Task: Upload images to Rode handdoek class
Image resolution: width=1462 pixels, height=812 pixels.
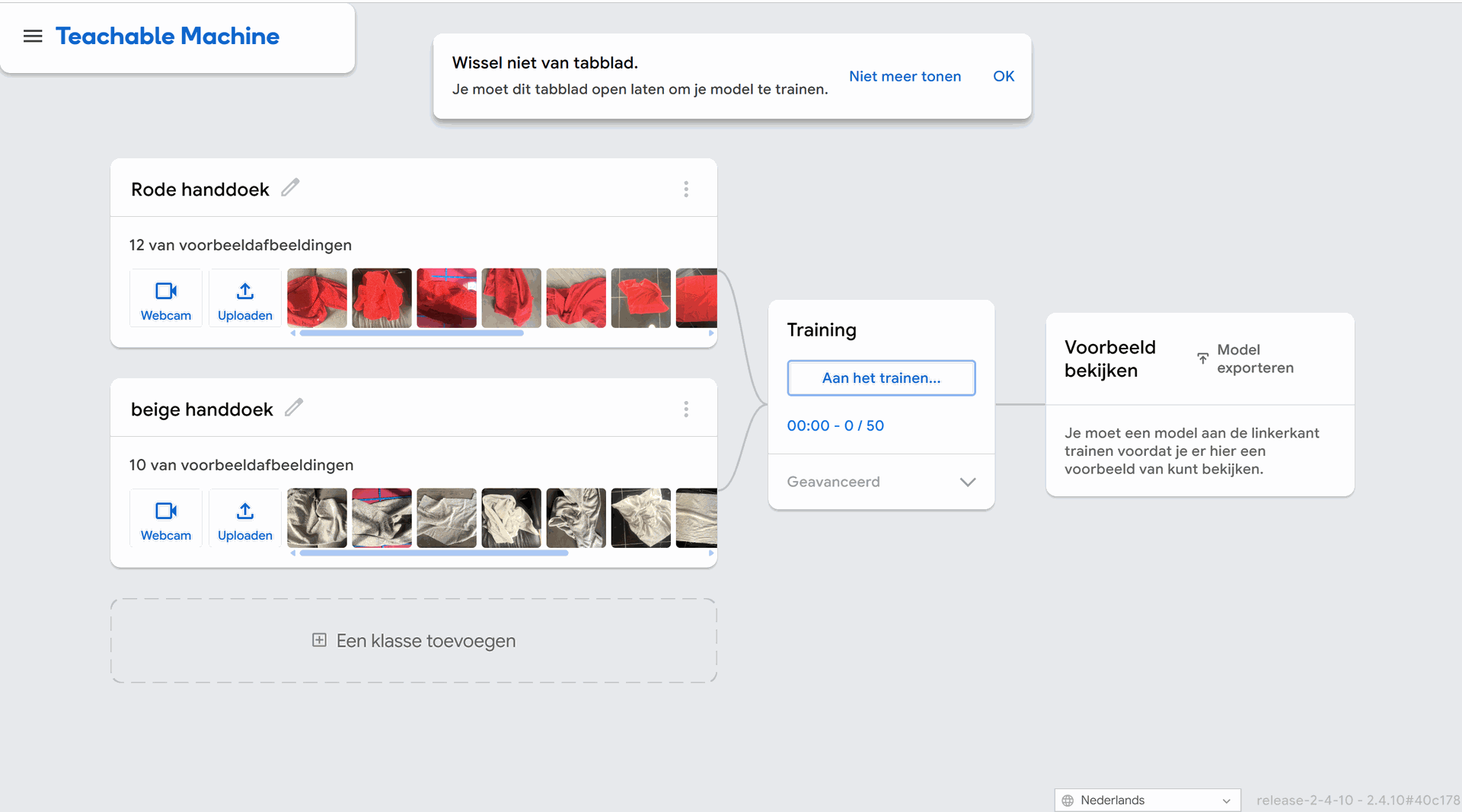Action: pos(245,298)
